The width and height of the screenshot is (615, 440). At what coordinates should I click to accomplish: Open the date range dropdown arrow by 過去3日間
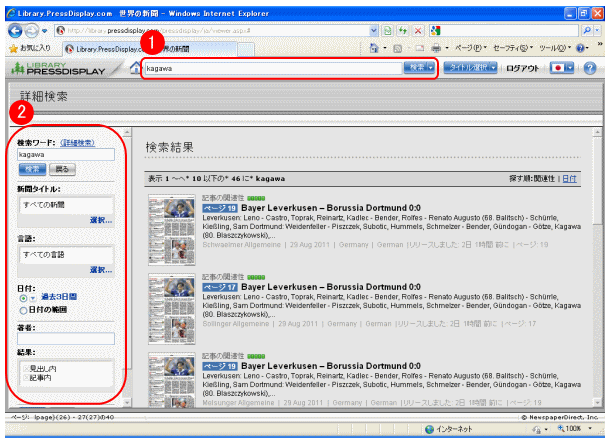pyautogui.click(x=33, y=298)
